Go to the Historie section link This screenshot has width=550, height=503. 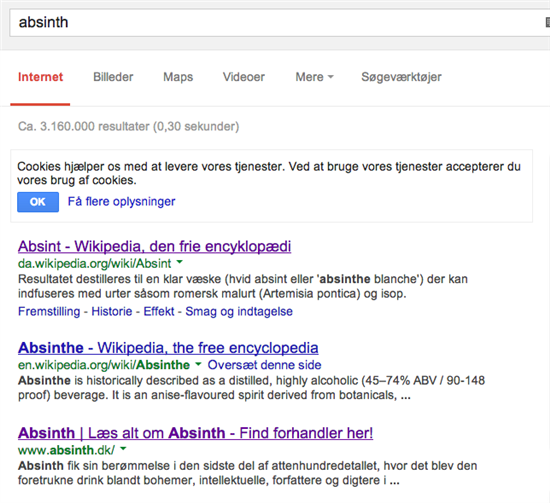[x=112, y=311]
